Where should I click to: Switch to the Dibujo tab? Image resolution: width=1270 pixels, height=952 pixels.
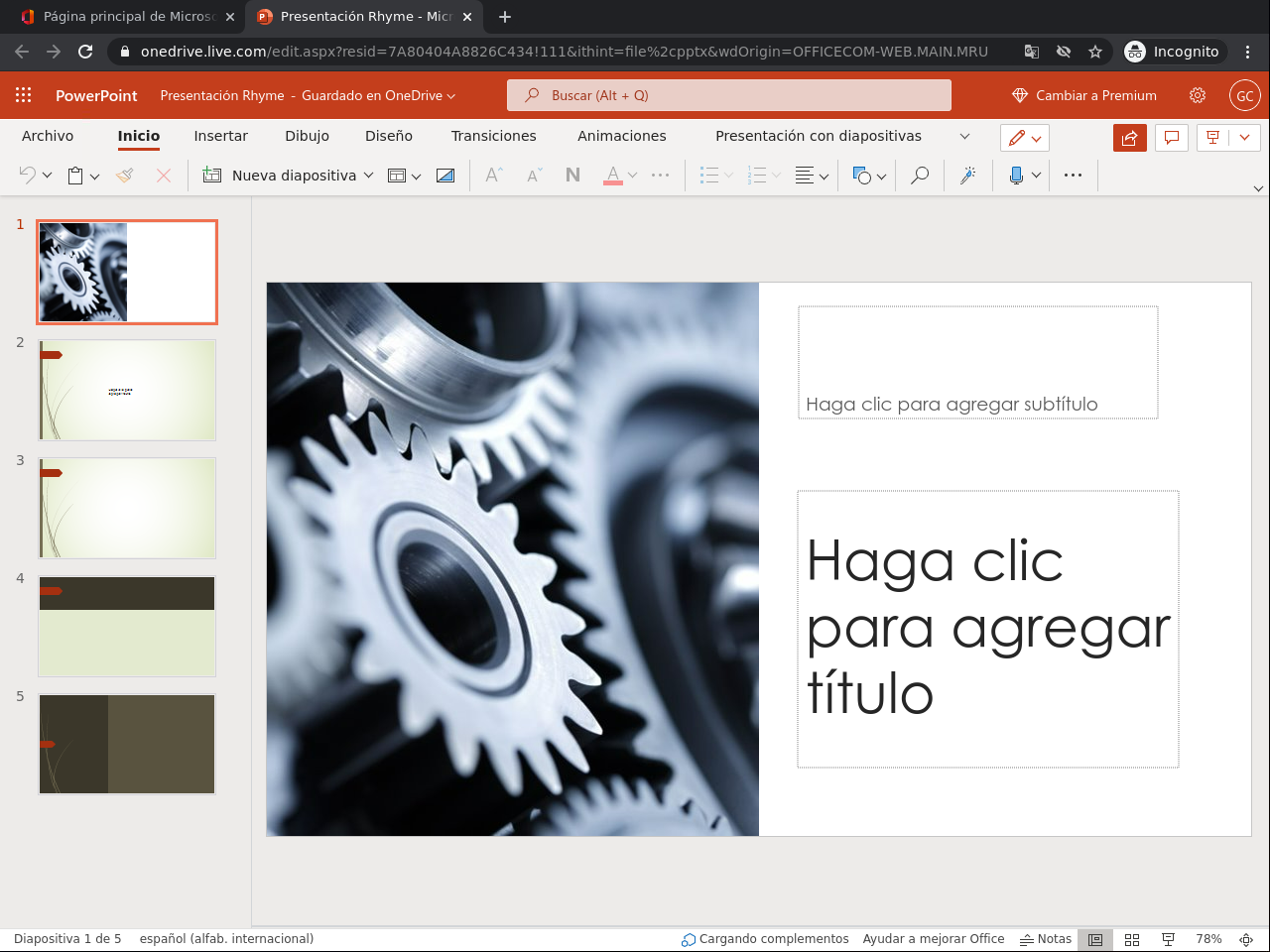307,136
